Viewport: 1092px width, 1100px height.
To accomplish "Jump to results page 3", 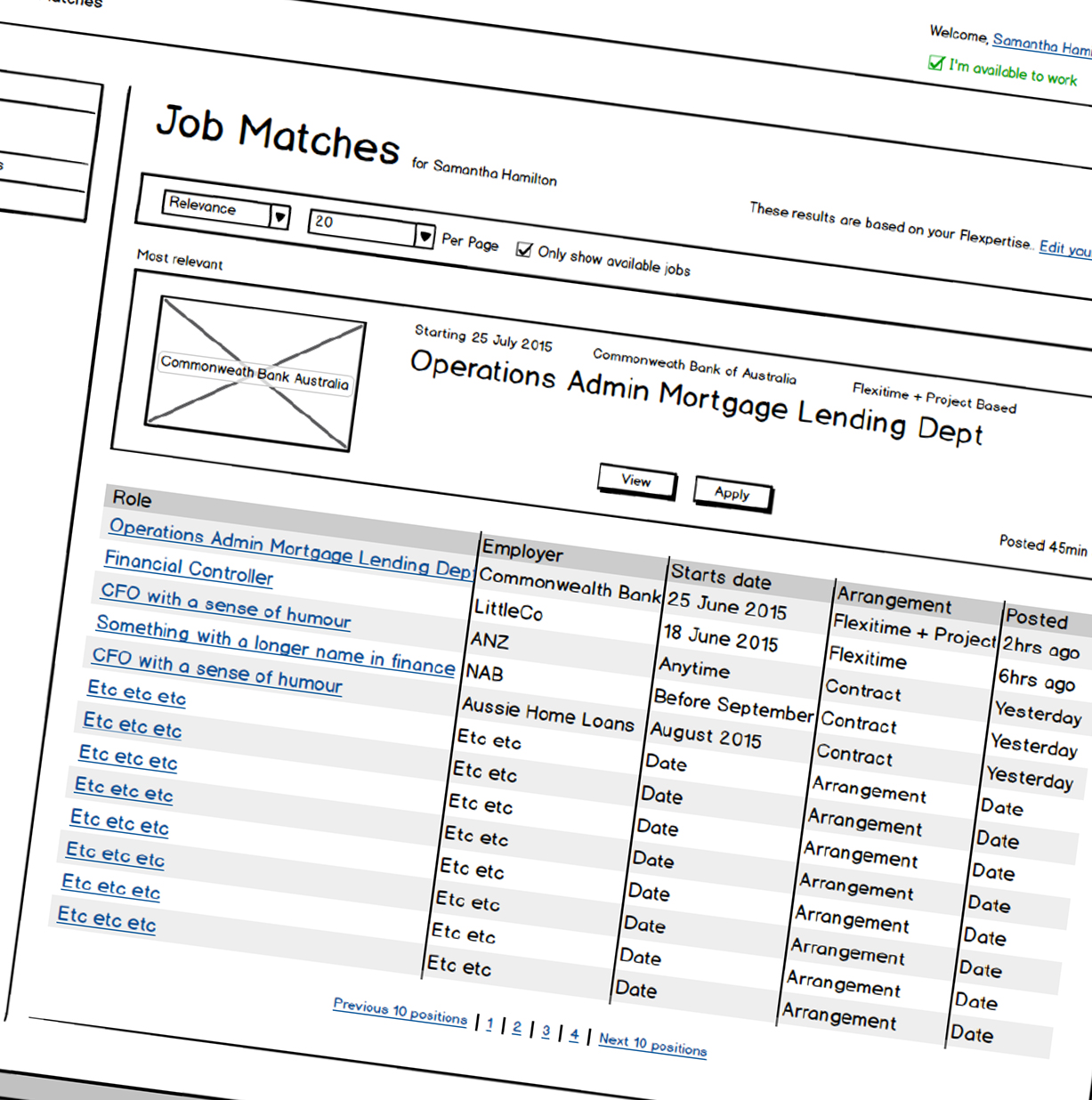I will pyautogui.click(x=546, y=1031).
